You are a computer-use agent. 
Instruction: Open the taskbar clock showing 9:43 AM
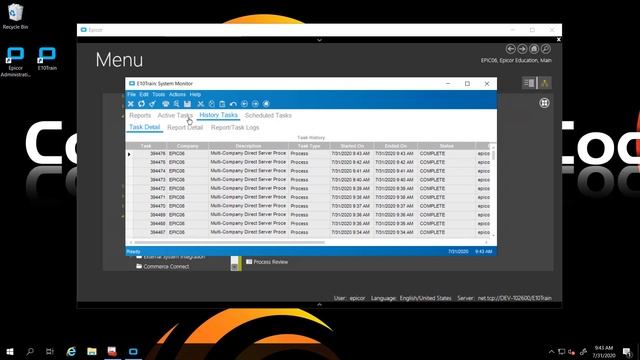(x=604, y=352)
